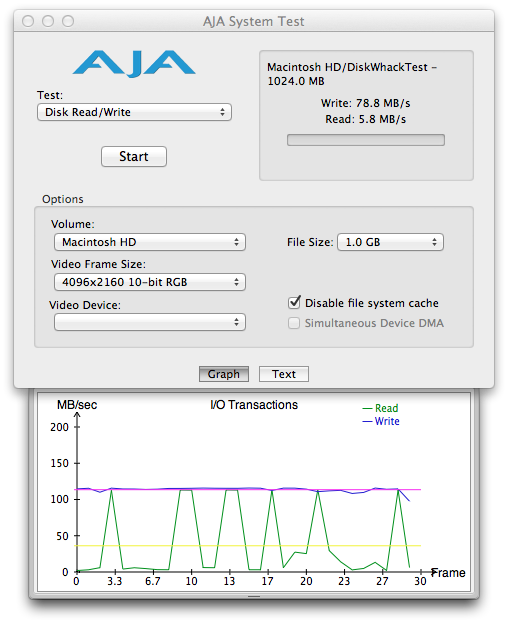Open the Video Frame Size dropdown
The width and height of the screenshot is (508, 623).
pyautogui.click(x=150, y=282)
